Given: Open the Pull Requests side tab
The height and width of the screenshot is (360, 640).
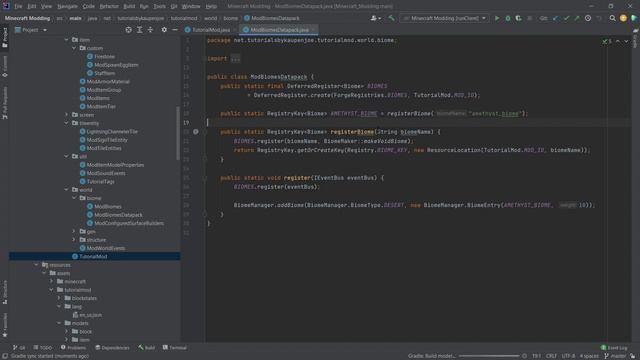Looking at the screenshot, I should coord(4,102).
